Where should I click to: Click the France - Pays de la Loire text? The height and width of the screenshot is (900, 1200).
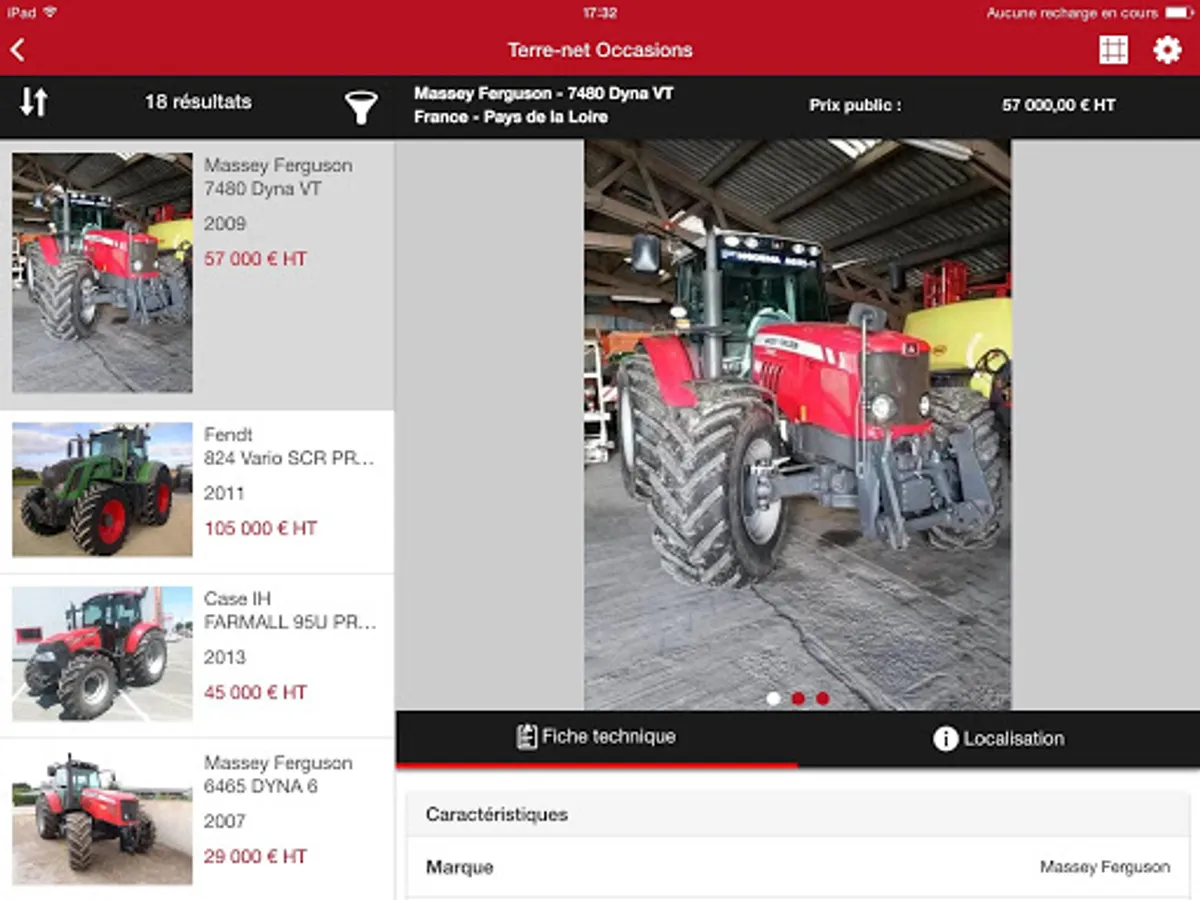[x=511, y=117]
